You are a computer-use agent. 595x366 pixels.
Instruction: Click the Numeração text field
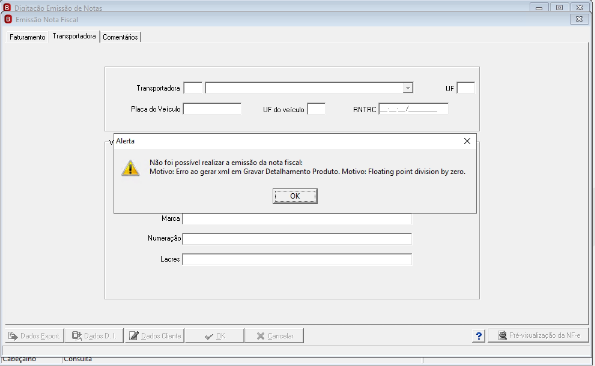pos(297,239)
